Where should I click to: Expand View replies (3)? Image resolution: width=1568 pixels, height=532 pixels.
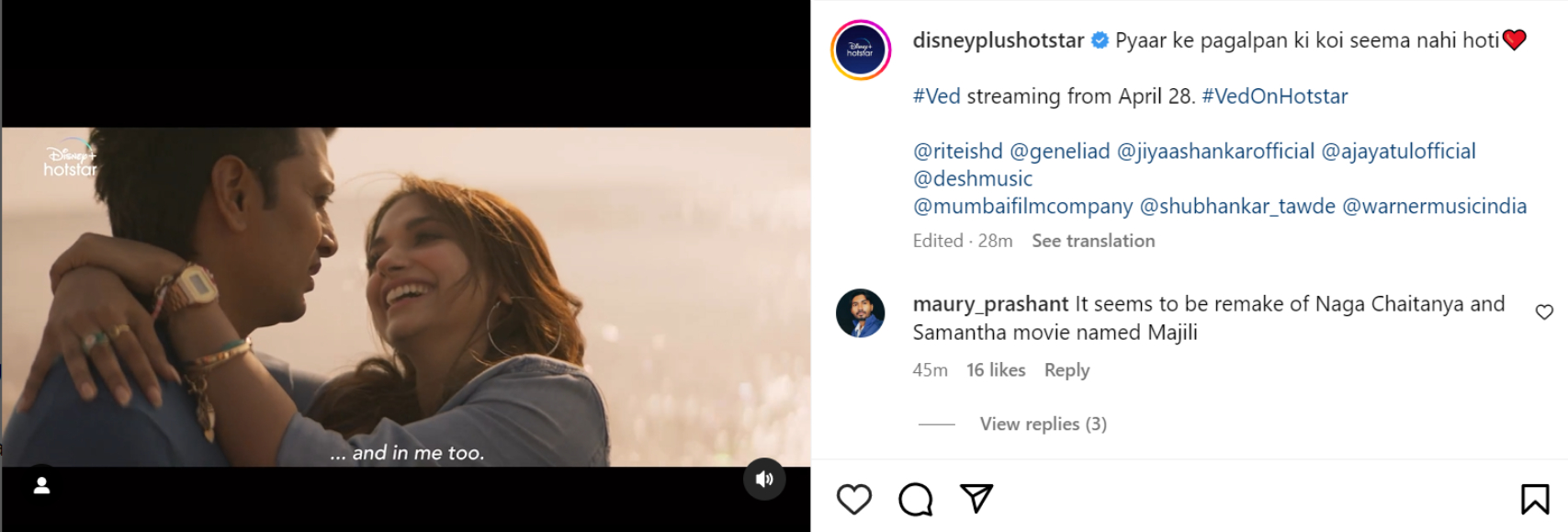click(x=1043, y=424)
